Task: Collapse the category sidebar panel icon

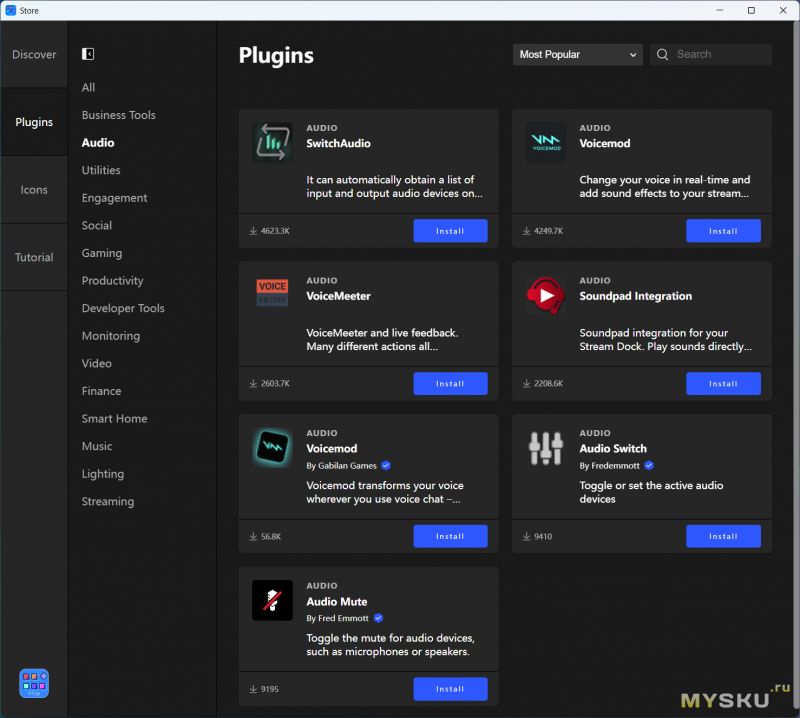Action: click(x=88, y=54)
